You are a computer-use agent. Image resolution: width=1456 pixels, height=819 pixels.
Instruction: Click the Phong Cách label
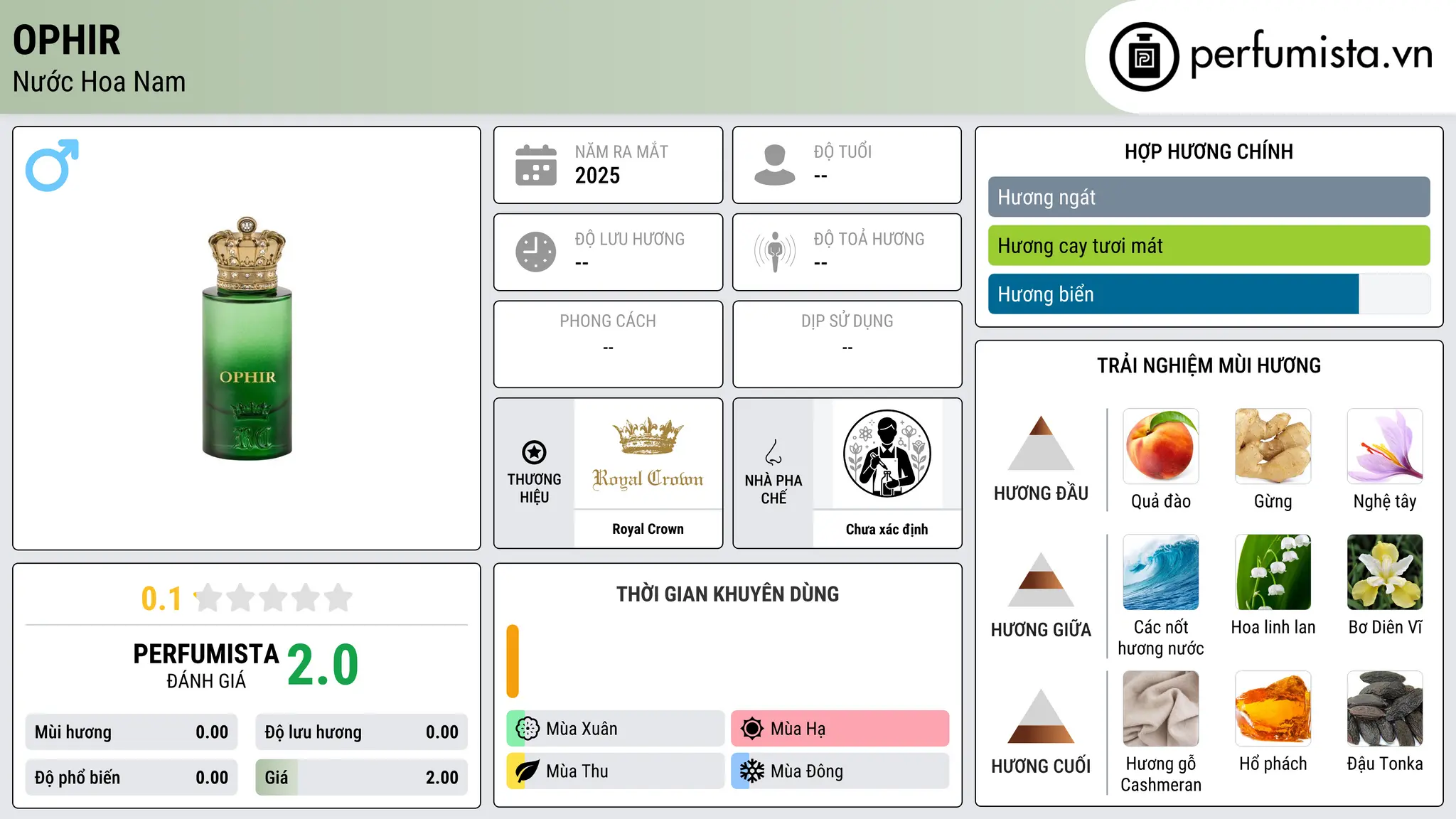pyautogui.click(x=608, y=321)
